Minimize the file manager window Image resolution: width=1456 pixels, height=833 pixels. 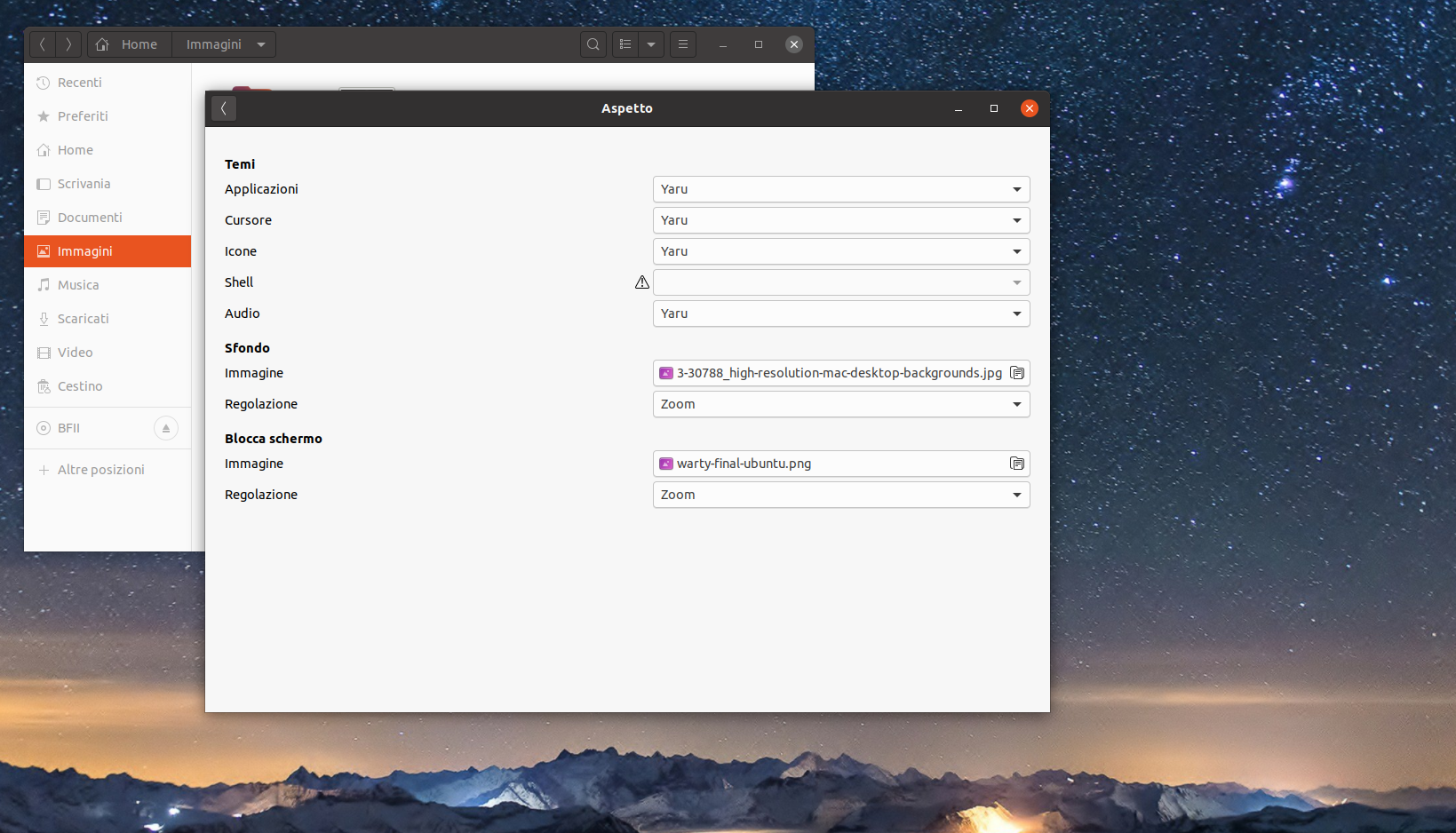coord(723,44)
